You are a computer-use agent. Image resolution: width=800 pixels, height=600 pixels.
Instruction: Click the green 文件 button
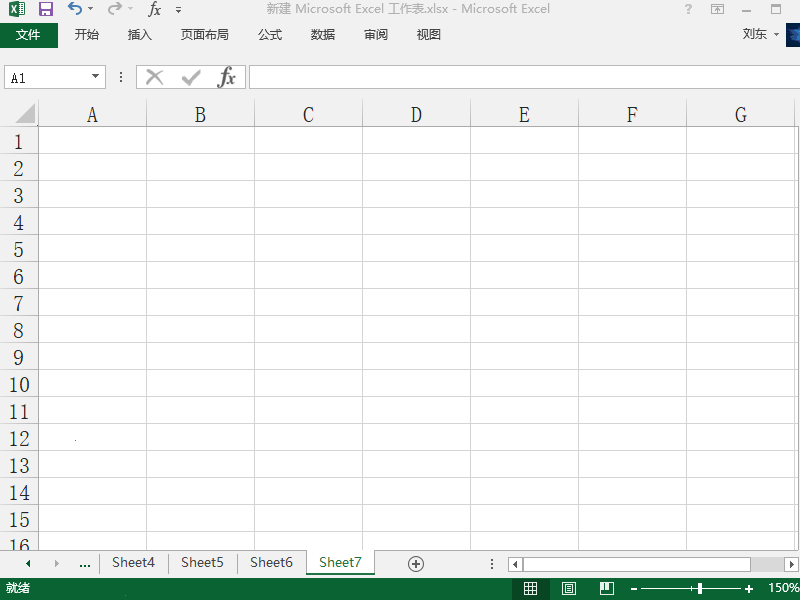pyautogui.click(x=28, y=35)
